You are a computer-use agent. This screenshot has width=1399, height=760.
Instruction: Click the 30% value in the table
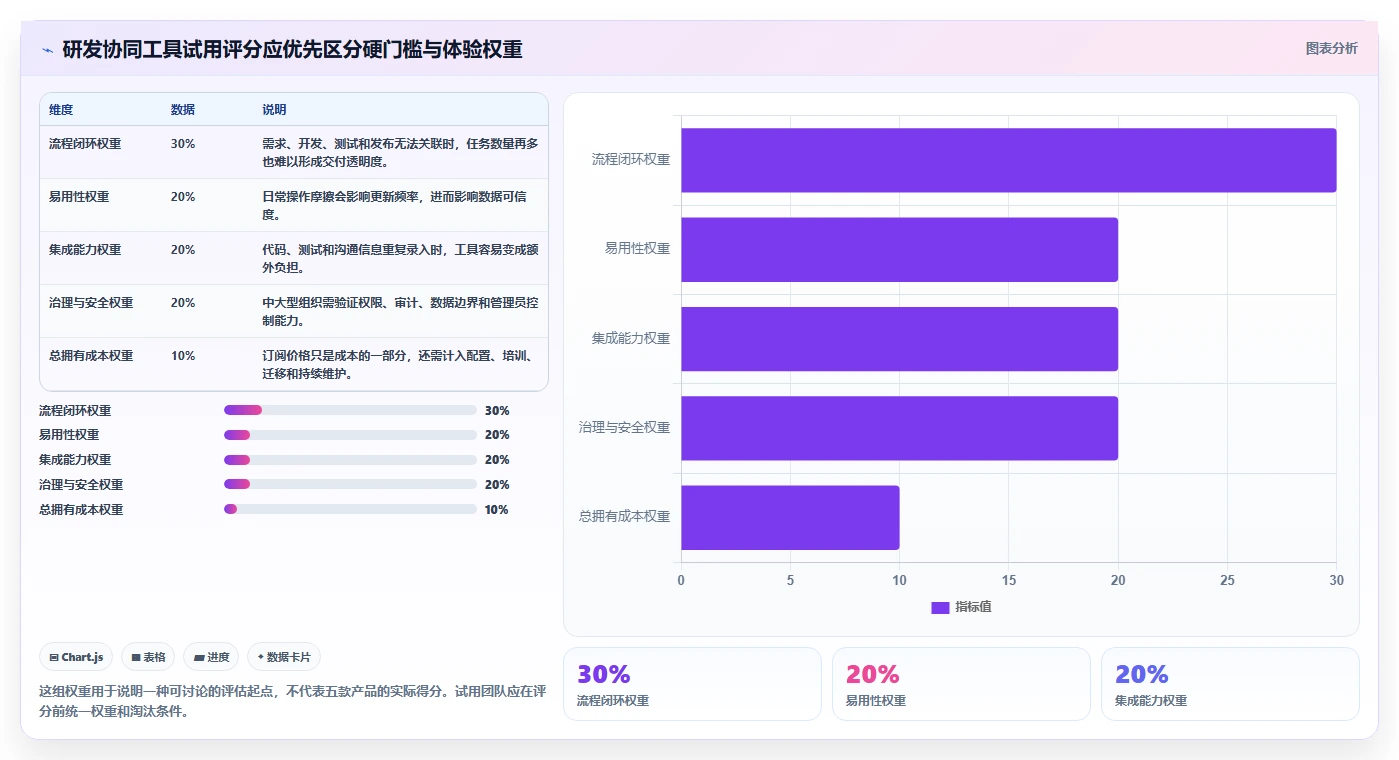183,143
